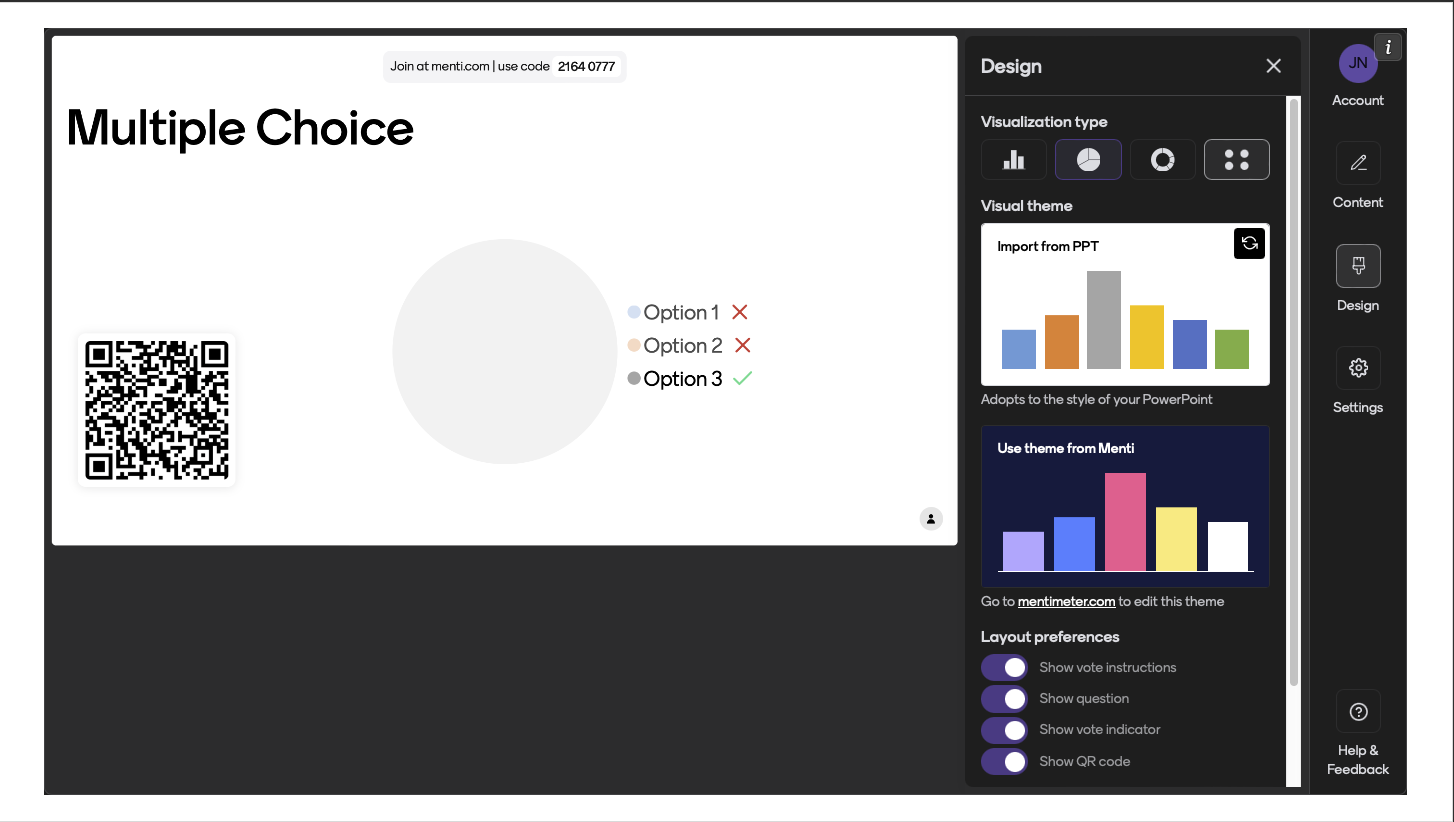Click the info icon in top corner
The height and width of the screenshot is (822, 1454).
pos(1388,47)
